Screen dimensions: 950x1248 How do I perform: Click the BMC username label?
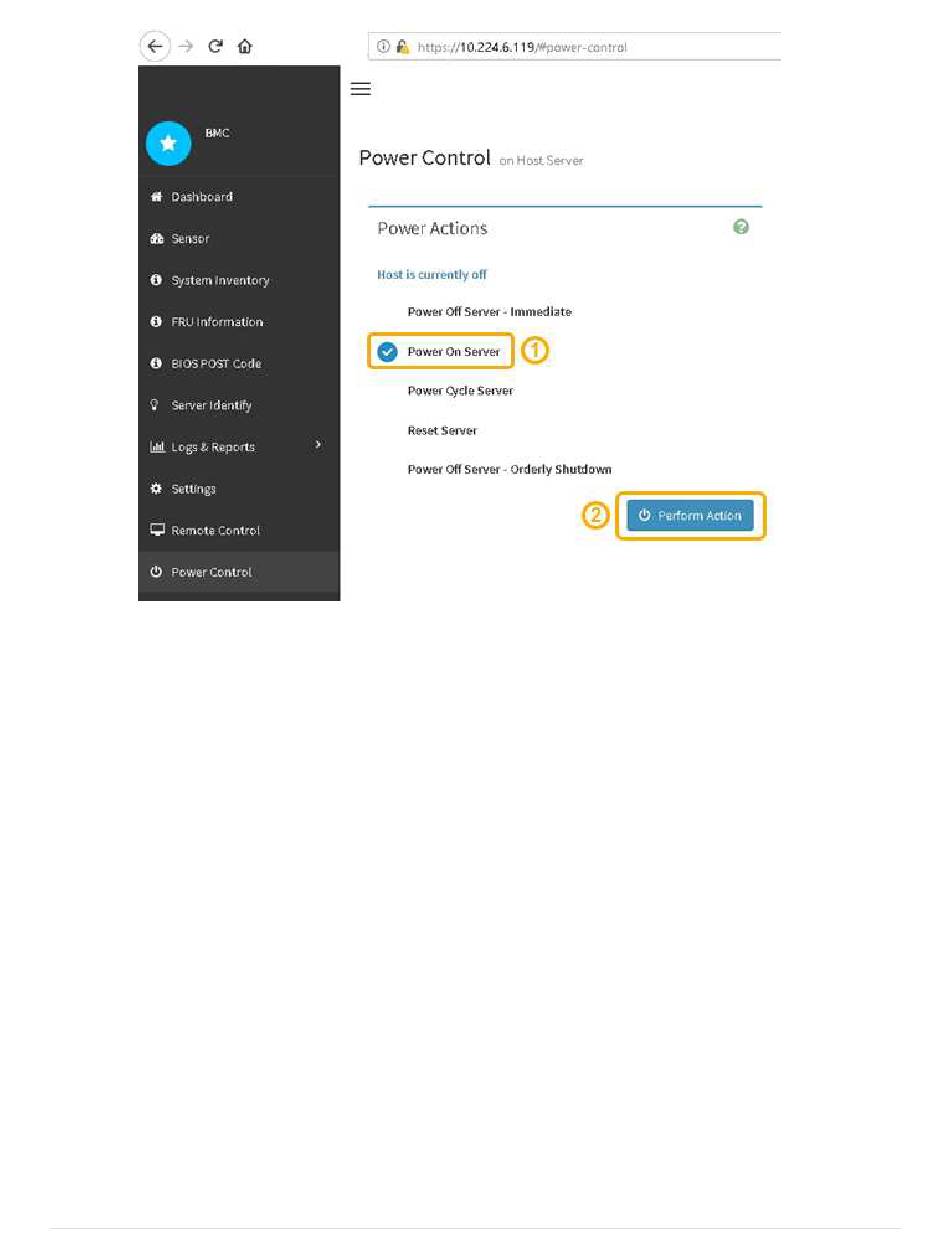coord(218,133)
